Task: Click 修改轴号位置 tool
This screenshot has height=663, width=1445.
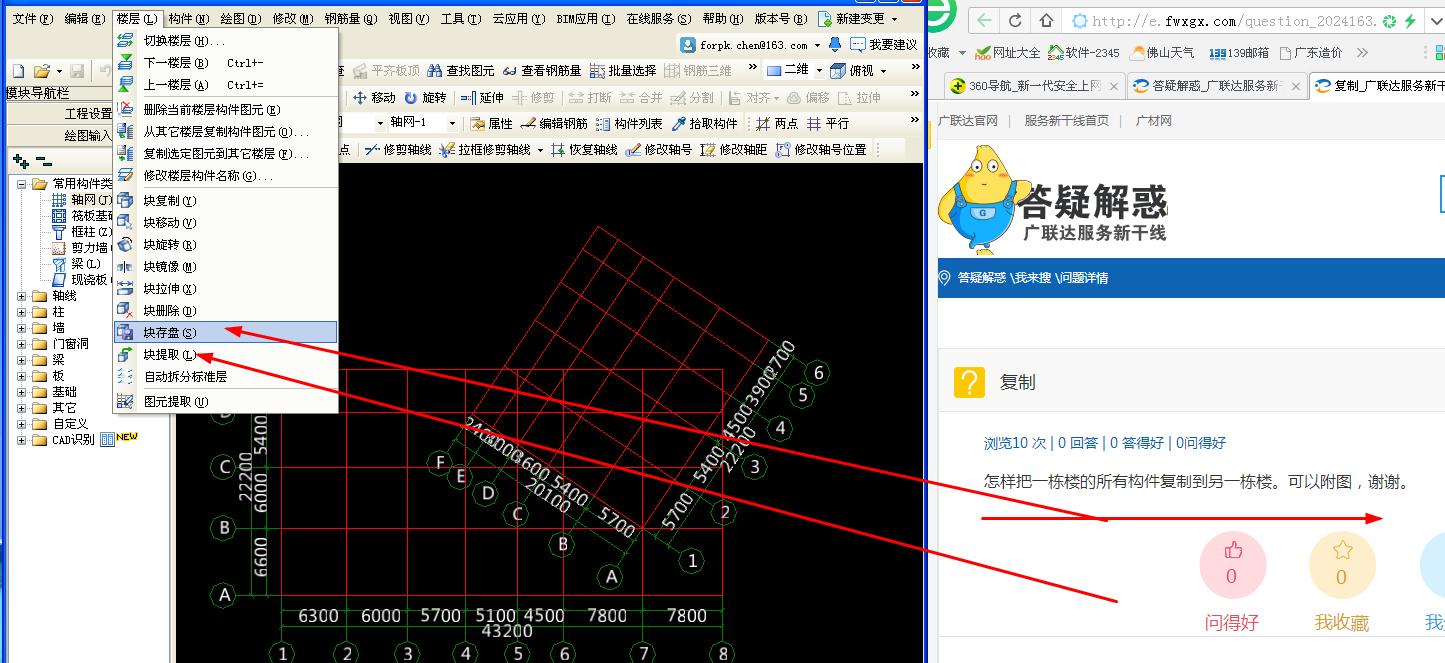Action: click(821, 149)
